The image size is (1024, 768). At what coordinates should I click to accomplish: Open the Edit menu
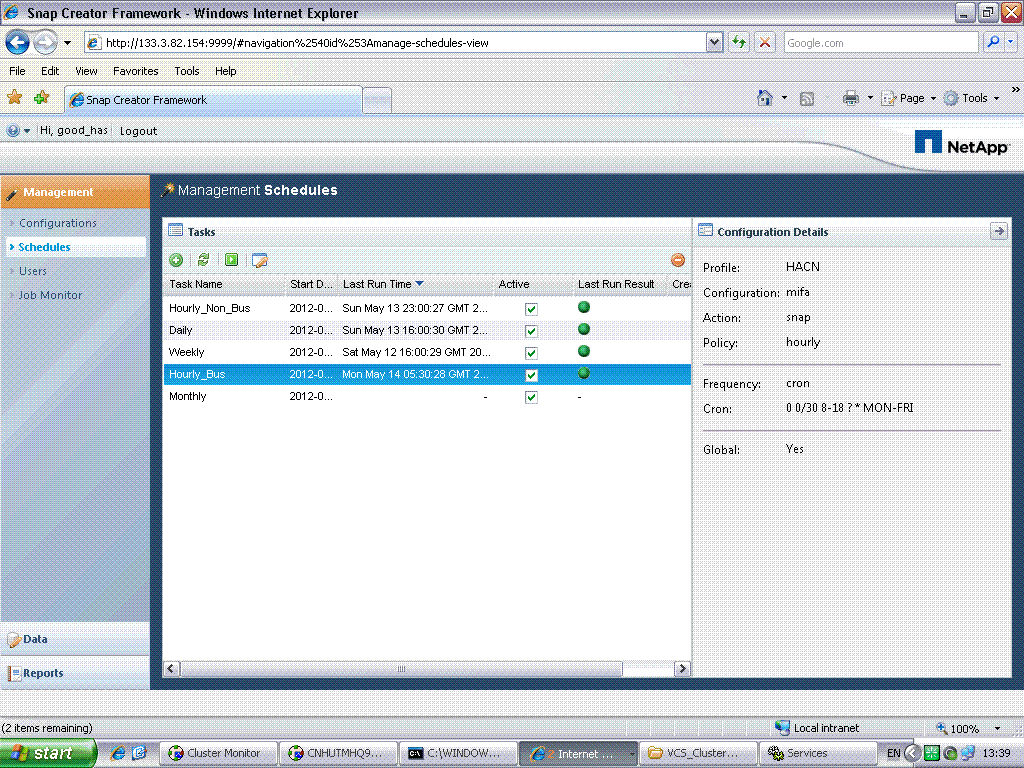50,71
